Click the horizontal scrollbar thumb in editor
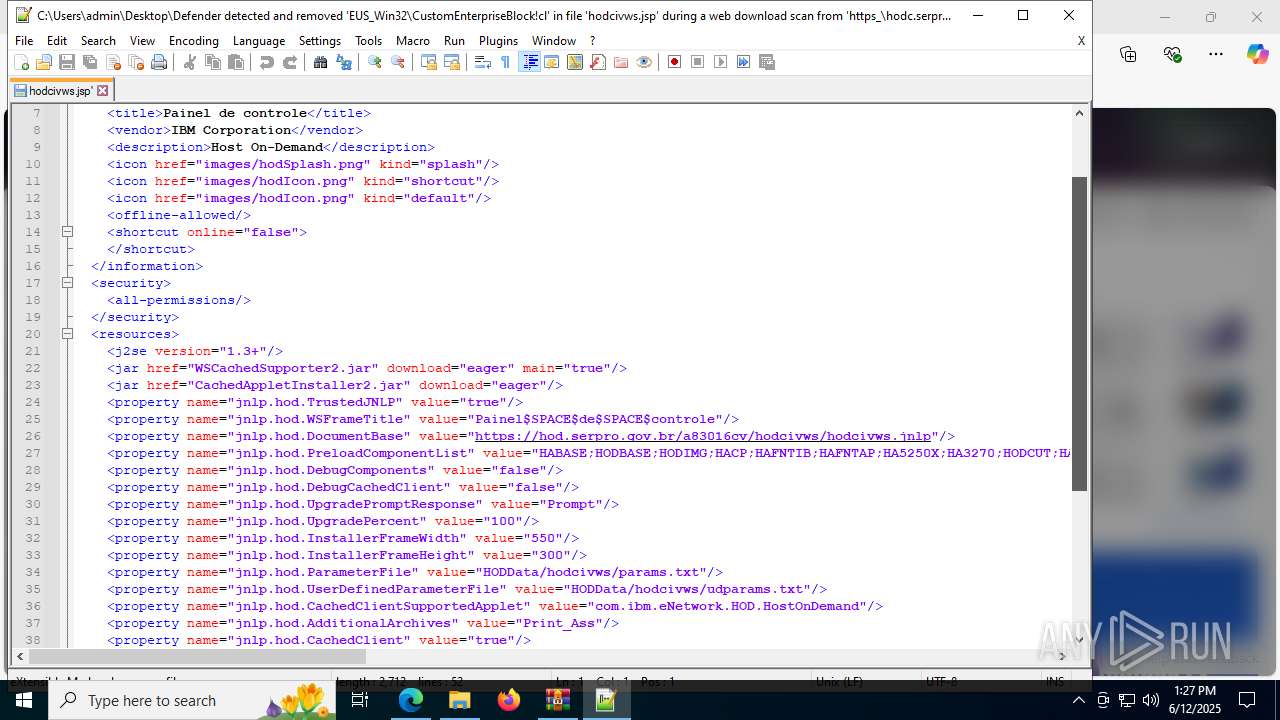1280x720 pixels. click(x=197, y=657)
